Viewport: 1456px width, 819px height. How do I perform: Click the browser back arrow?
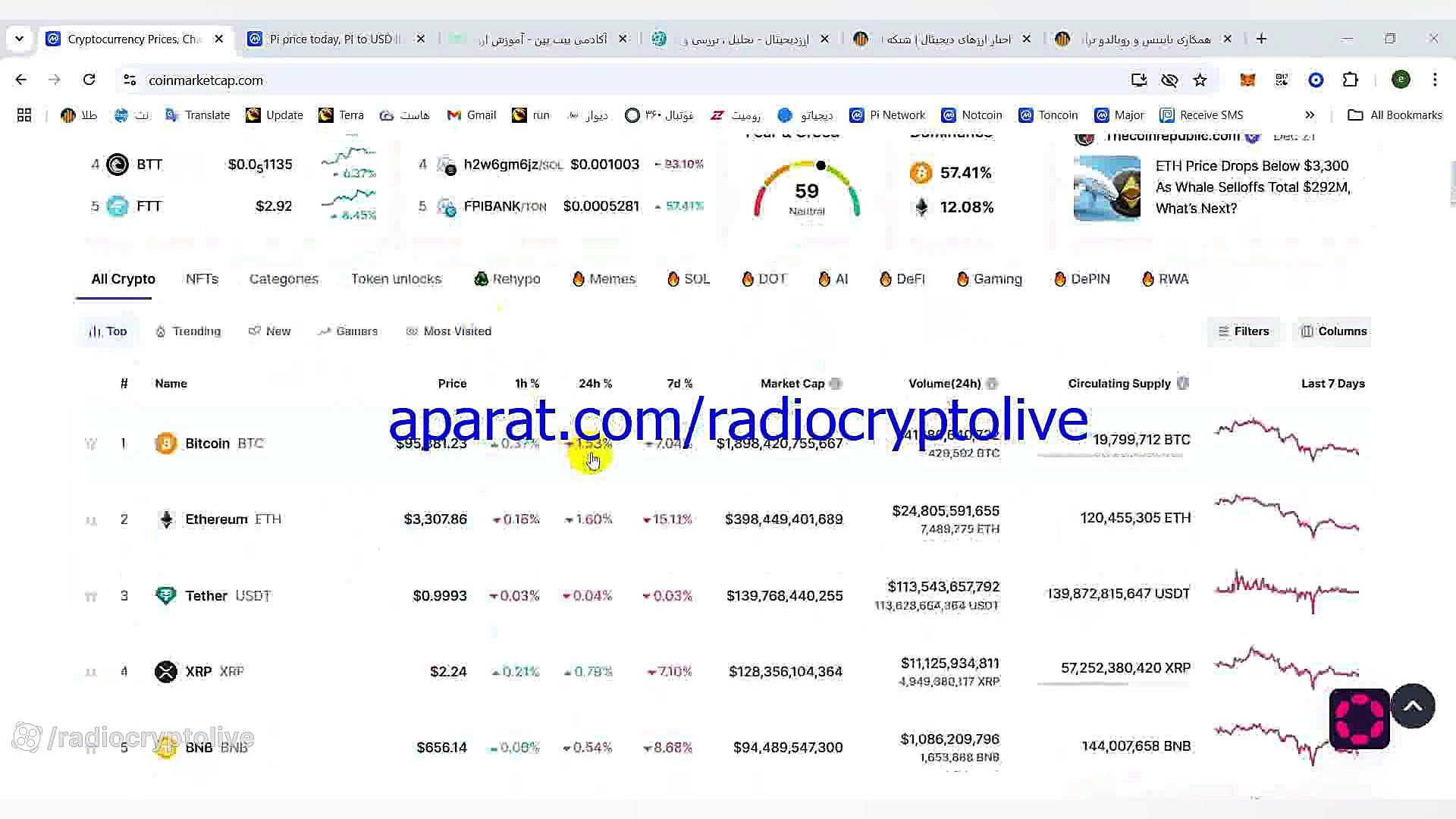[x=20, y=80]
